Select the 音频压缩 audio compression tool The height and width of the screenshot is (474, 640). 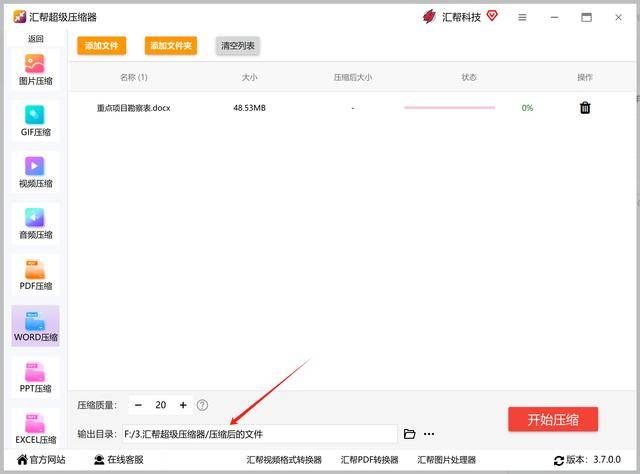pos(36,223)
